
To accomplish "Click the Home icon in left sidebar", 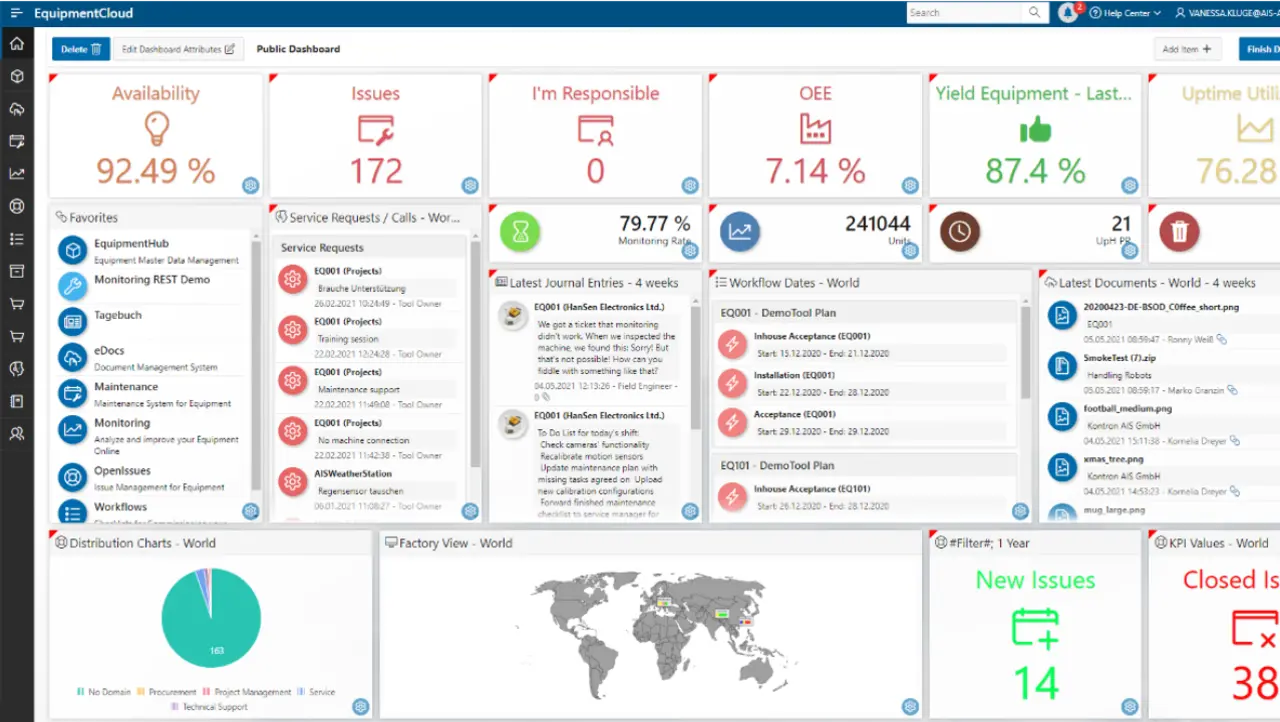I will pyautogui.click(x=16, y=44).
